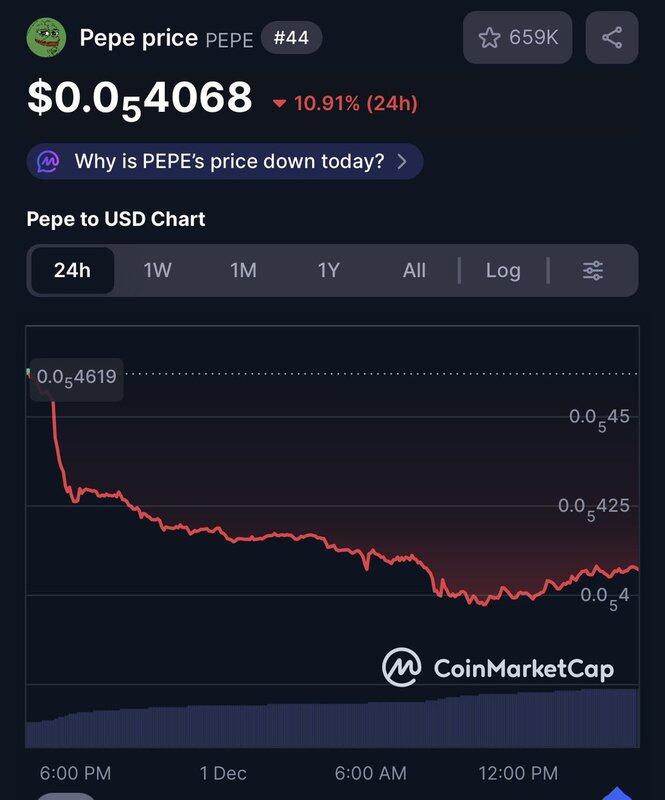Switch chart range to 1M

(243, 270)
